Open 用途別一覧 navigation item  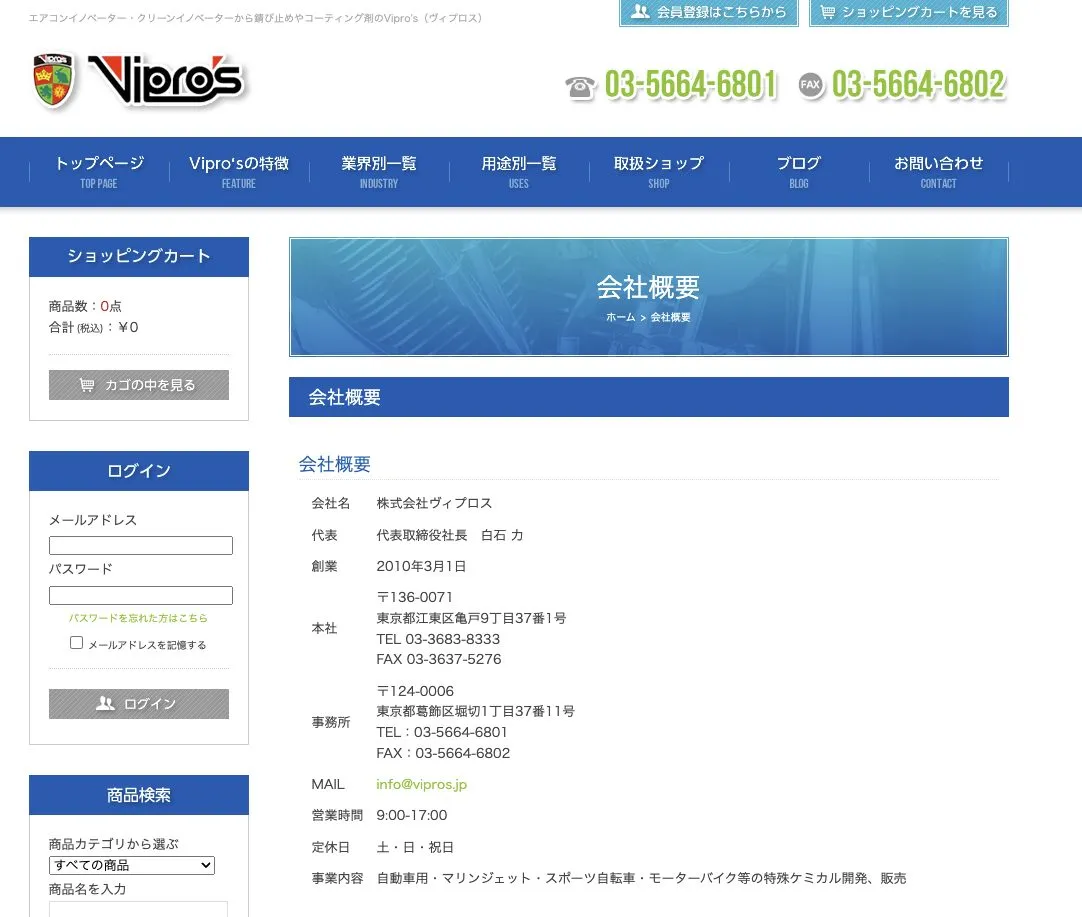(x=519, y=171)
